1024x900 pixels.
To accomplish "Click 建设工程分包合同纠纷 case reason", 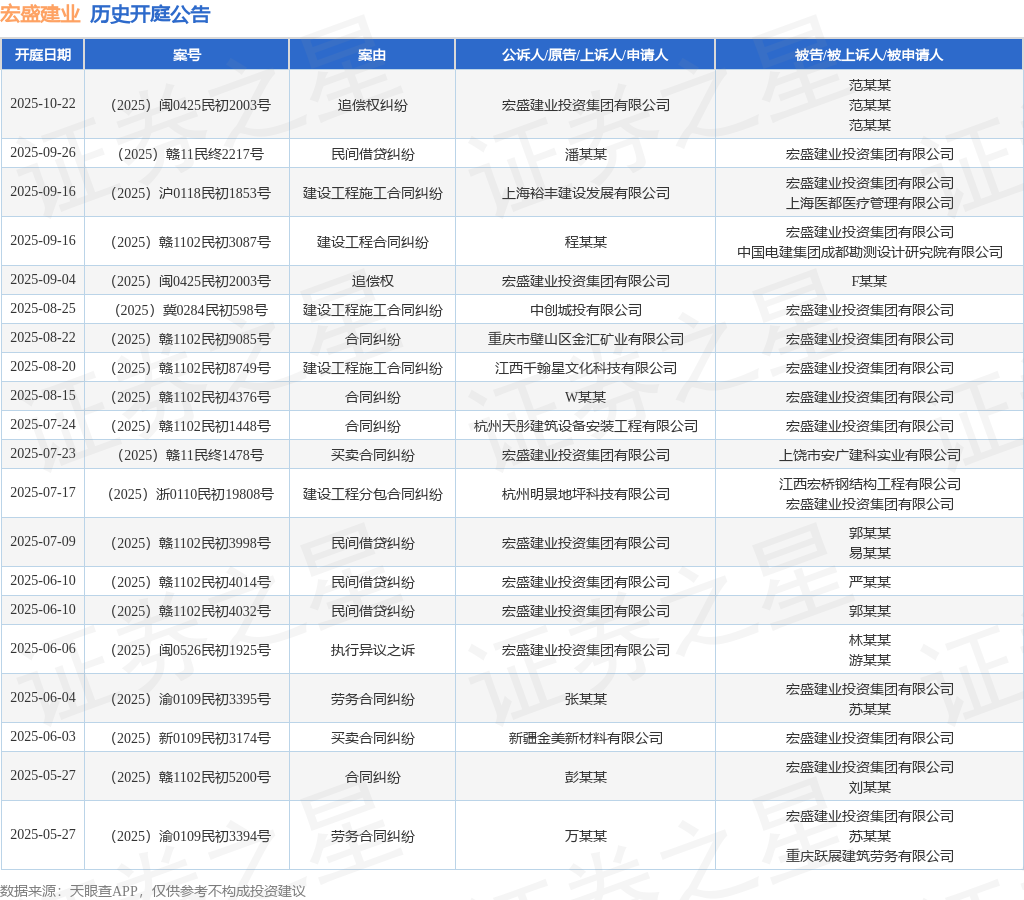I will 372,494.
